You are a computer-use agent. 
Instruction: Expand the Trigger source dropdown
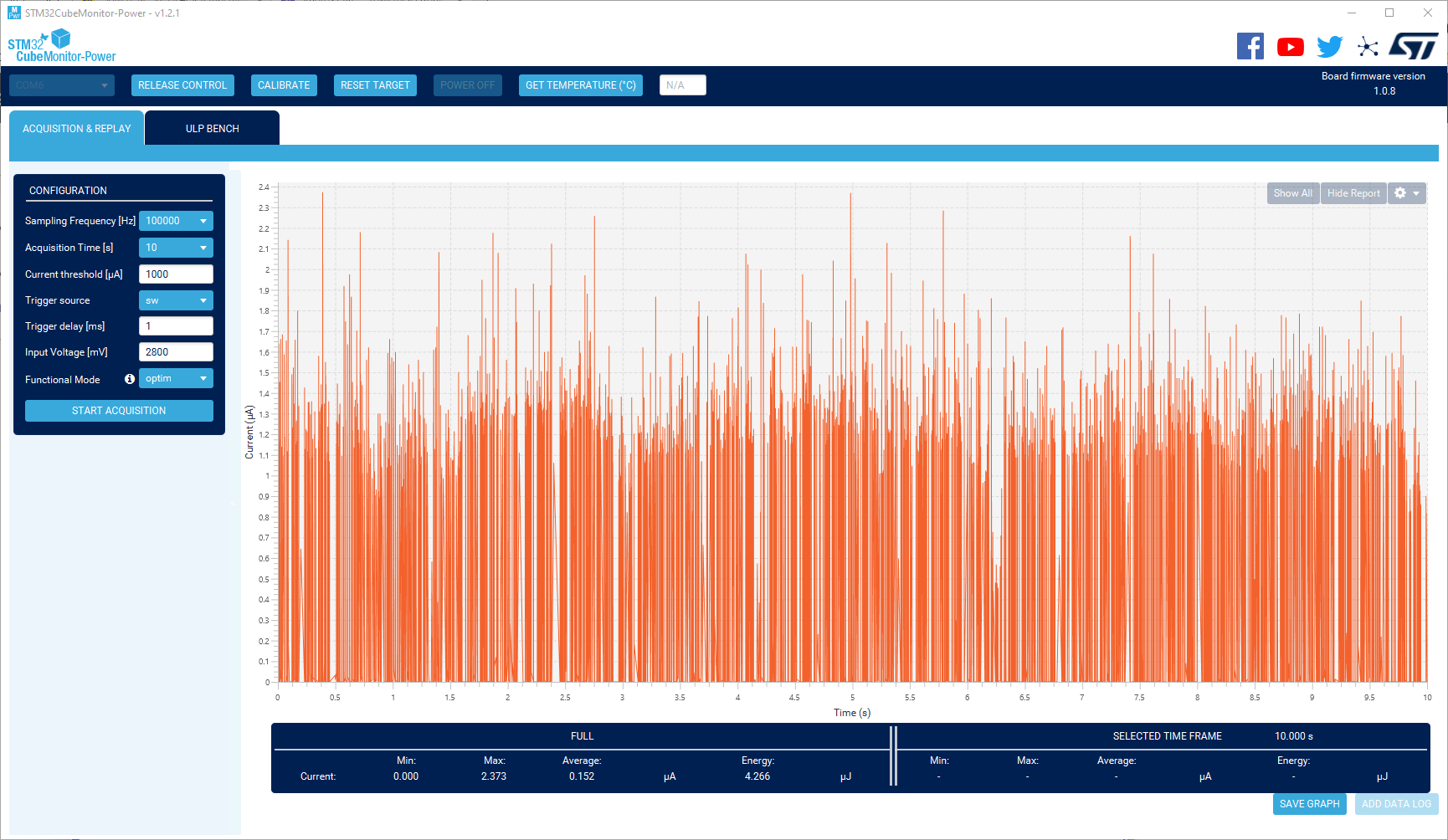pos(176,300)
